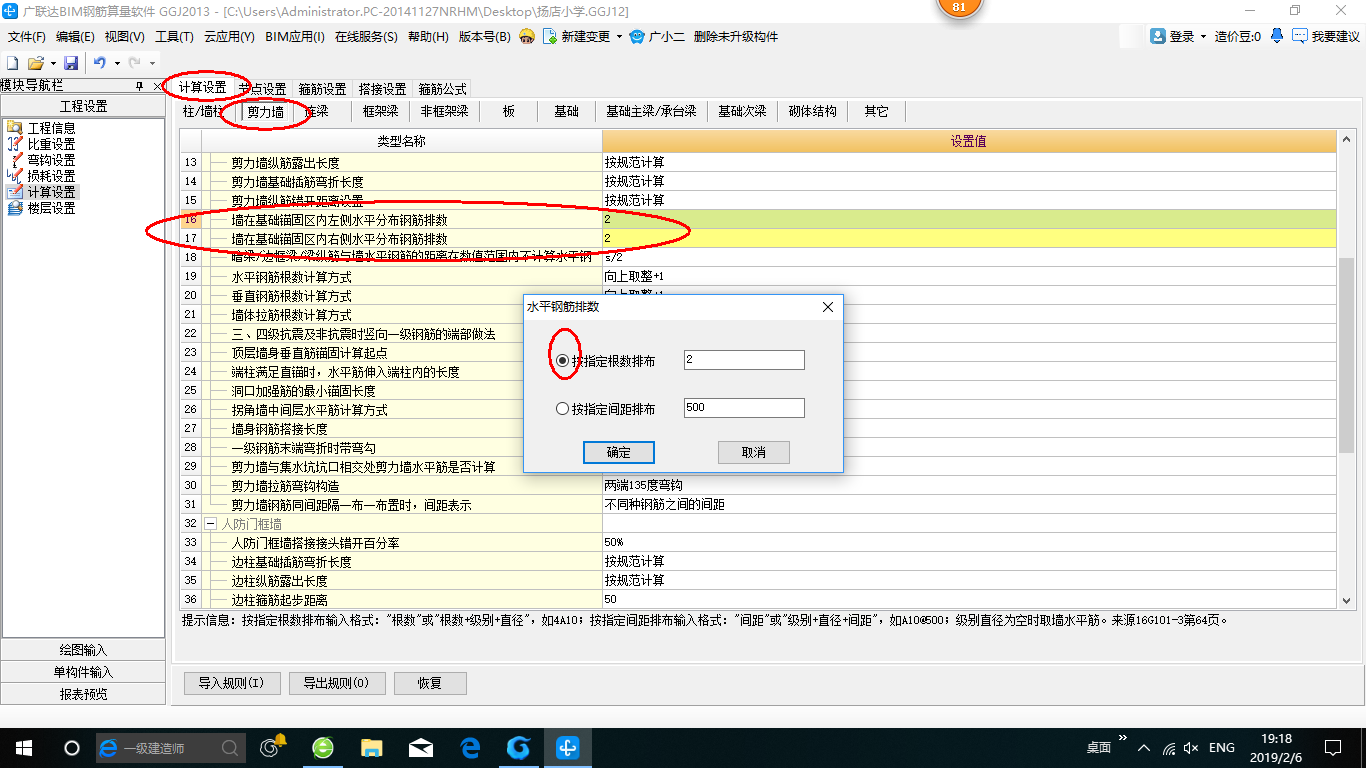This screenshot has height=768, width=1366.
Task: Click 删除未升级构件 in the menu bar
Action: 736,37
